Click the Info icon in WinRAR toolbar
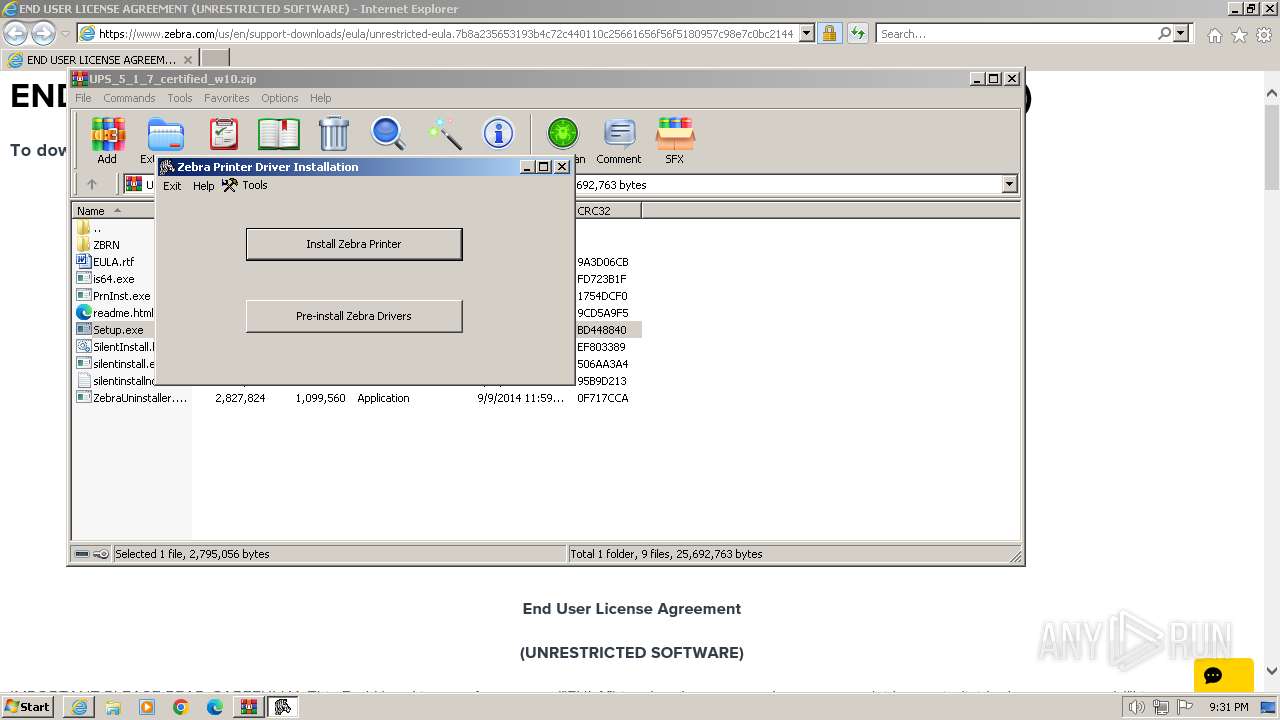The width and height of the screenshot is (1280, 720). [x=498, y=134]
